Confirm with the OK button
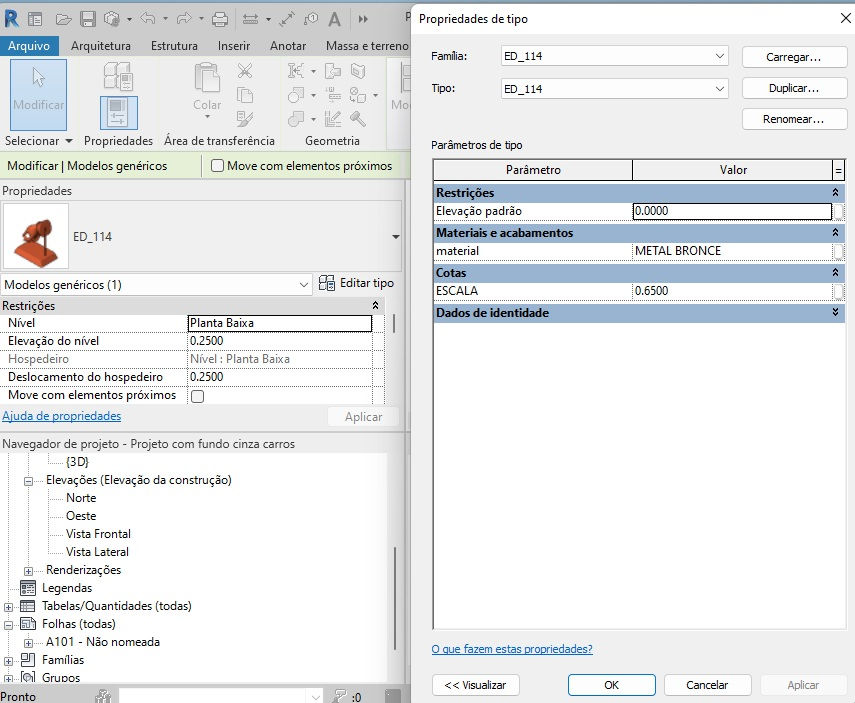The height and width of the screenshot is (703, 855). [x=611, y=685]
